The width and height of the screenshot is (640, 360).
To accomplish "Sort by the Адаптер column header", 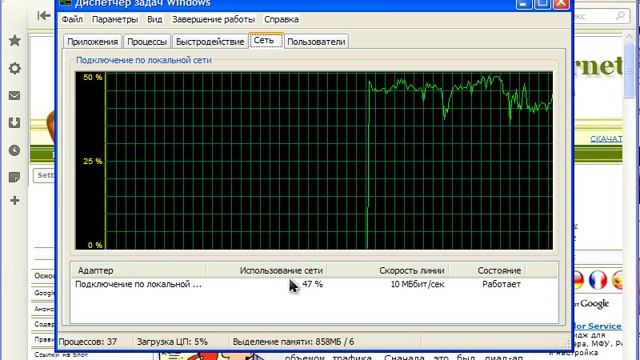I will tap(138, 271).
